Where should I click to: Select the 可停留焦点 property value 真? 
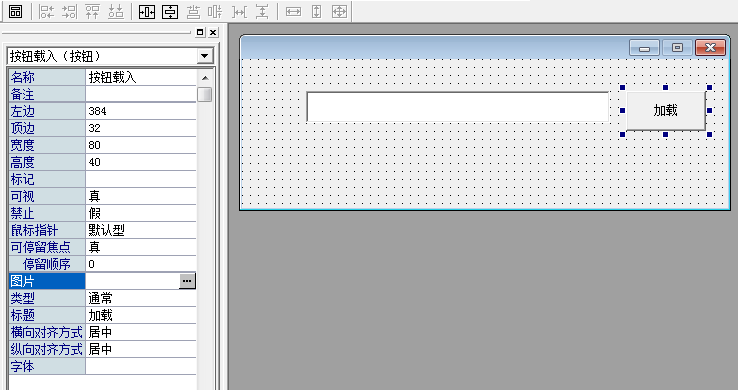click(x=141, y=247)
